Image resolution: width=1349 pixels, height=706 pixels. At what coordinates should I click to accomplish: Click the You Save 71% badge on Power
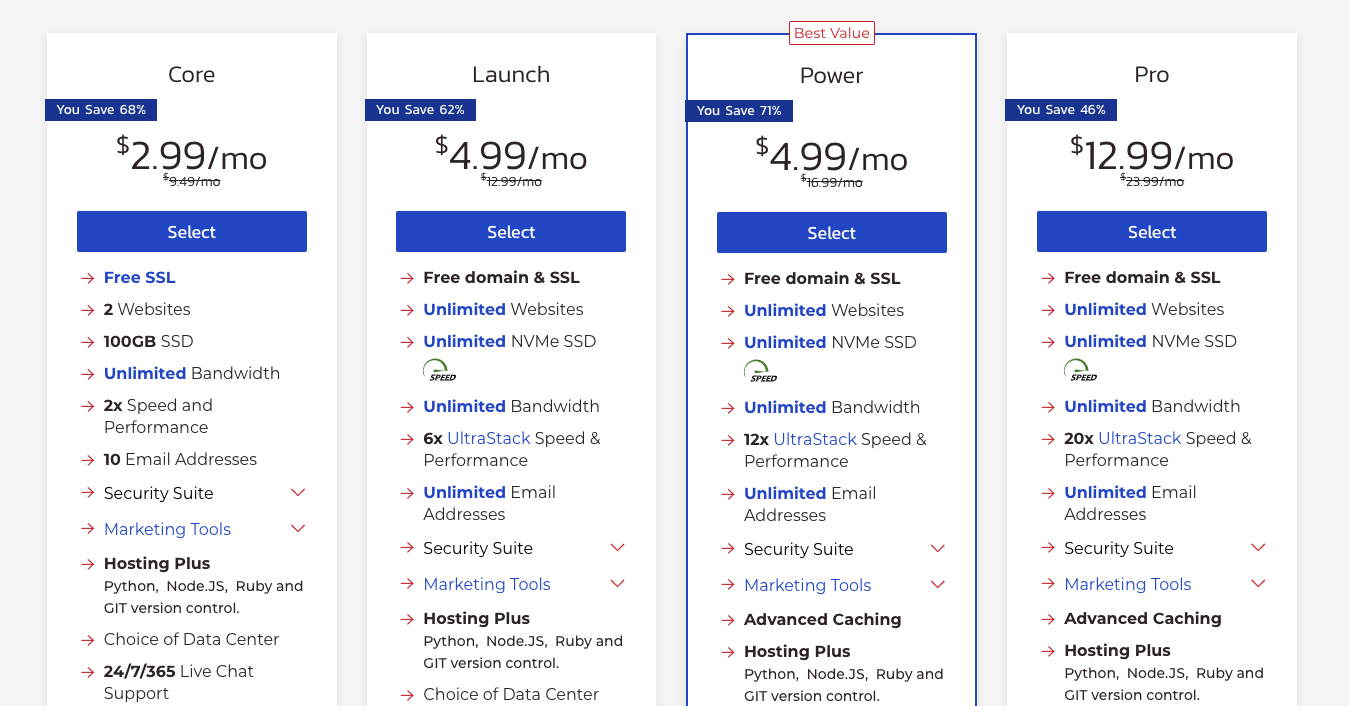[x=739, y=111]
